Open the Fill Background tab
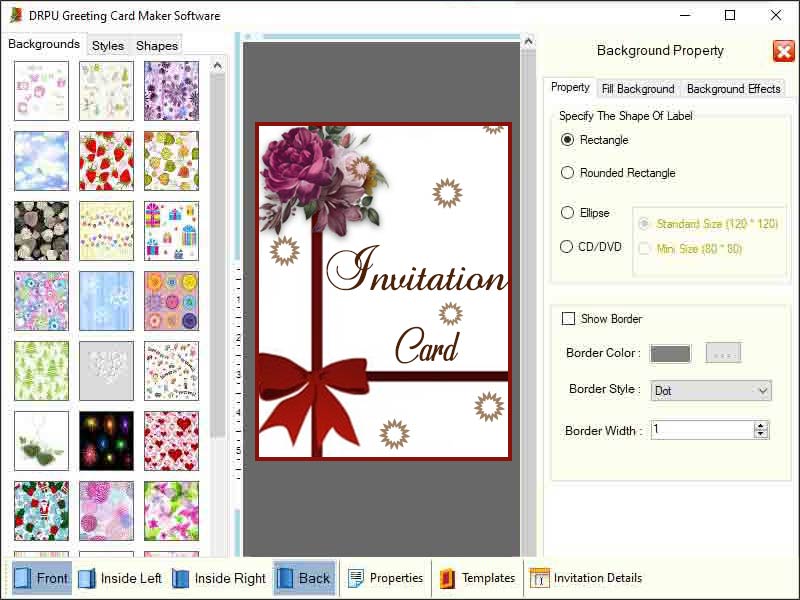Viewport: 800px width, 600px height. [638, 88]
